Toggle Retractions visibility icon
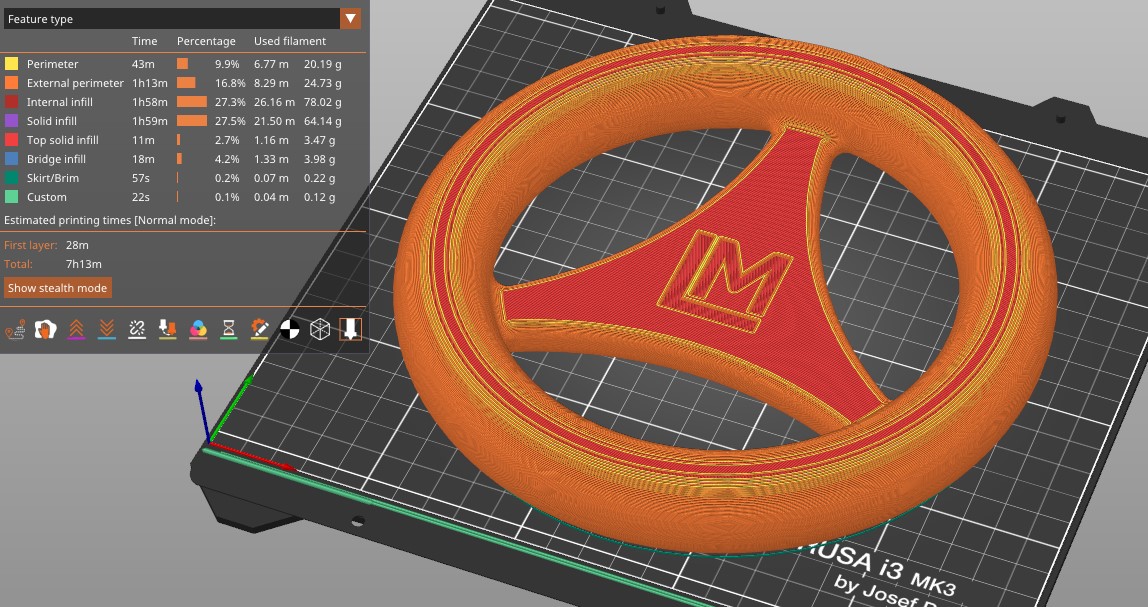This screenshot has width=1148, height=607. click(76, 329)
